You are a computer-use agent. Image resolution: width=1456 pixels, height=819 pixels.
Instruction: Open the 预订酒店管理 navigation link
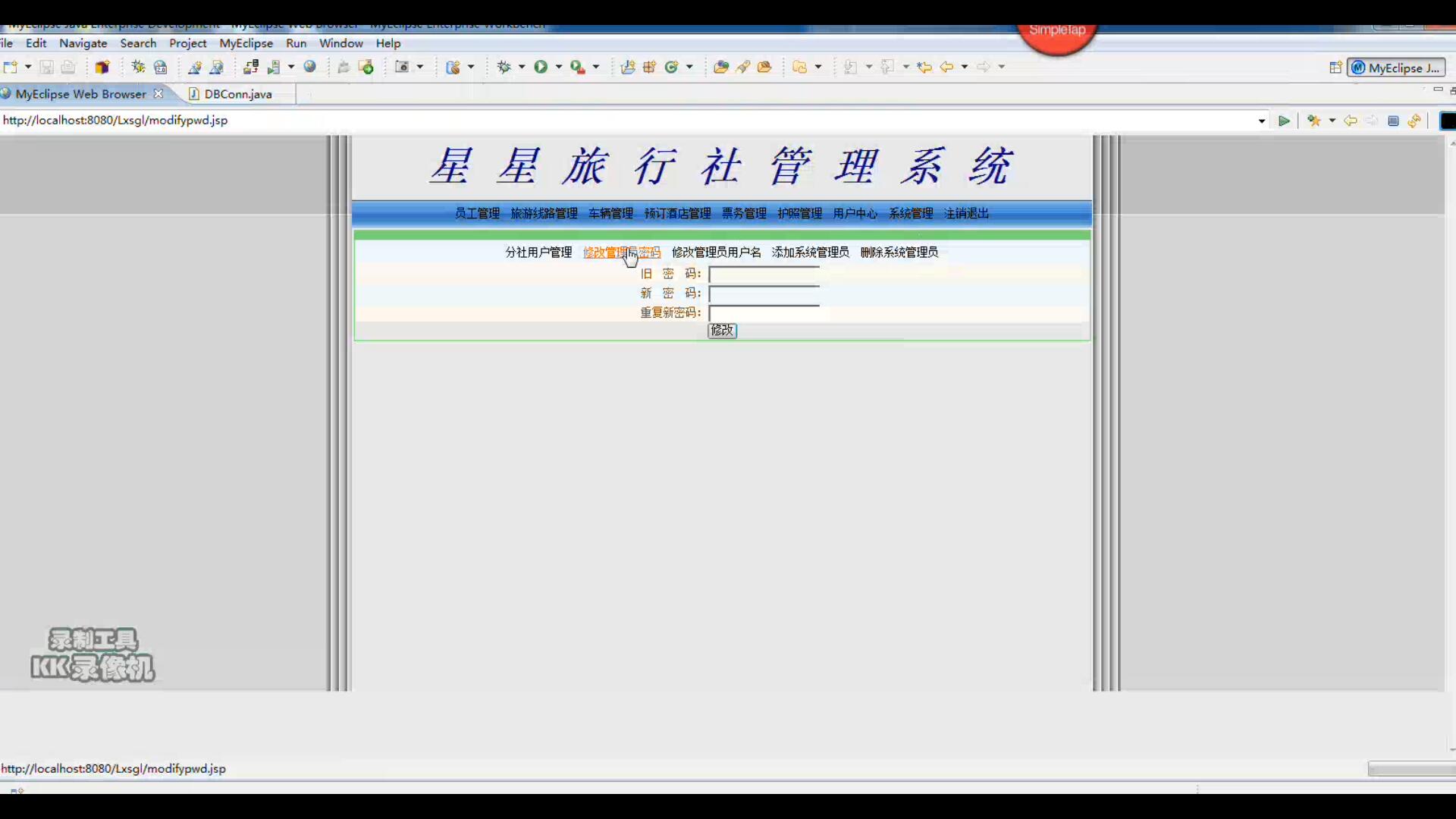[x=678, y=214]
